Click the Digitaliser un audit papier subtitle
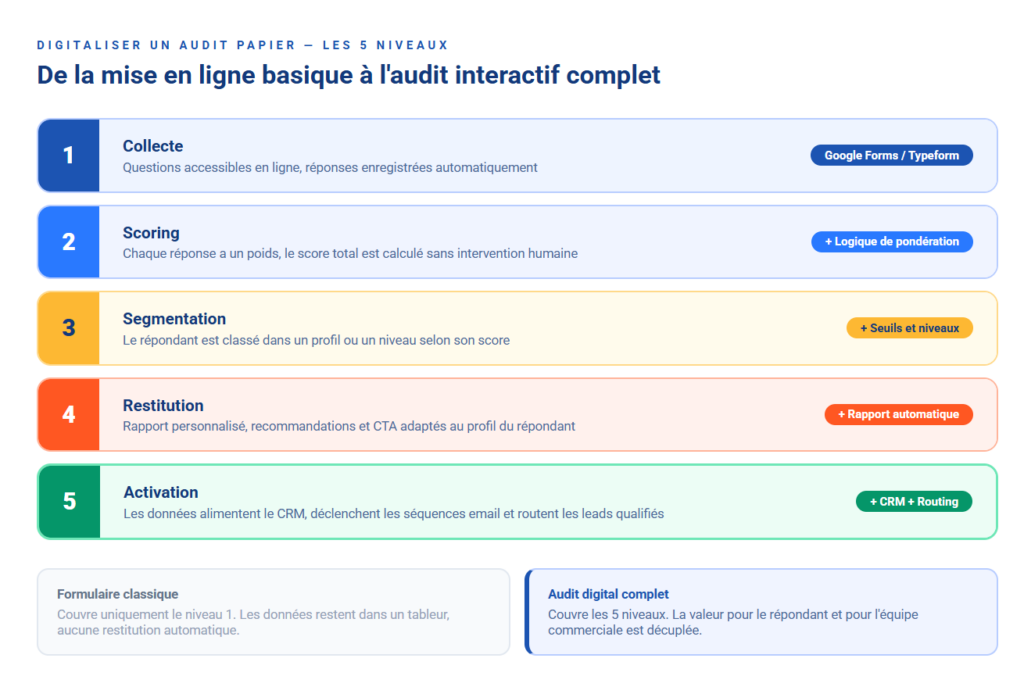 coord(242,45)
